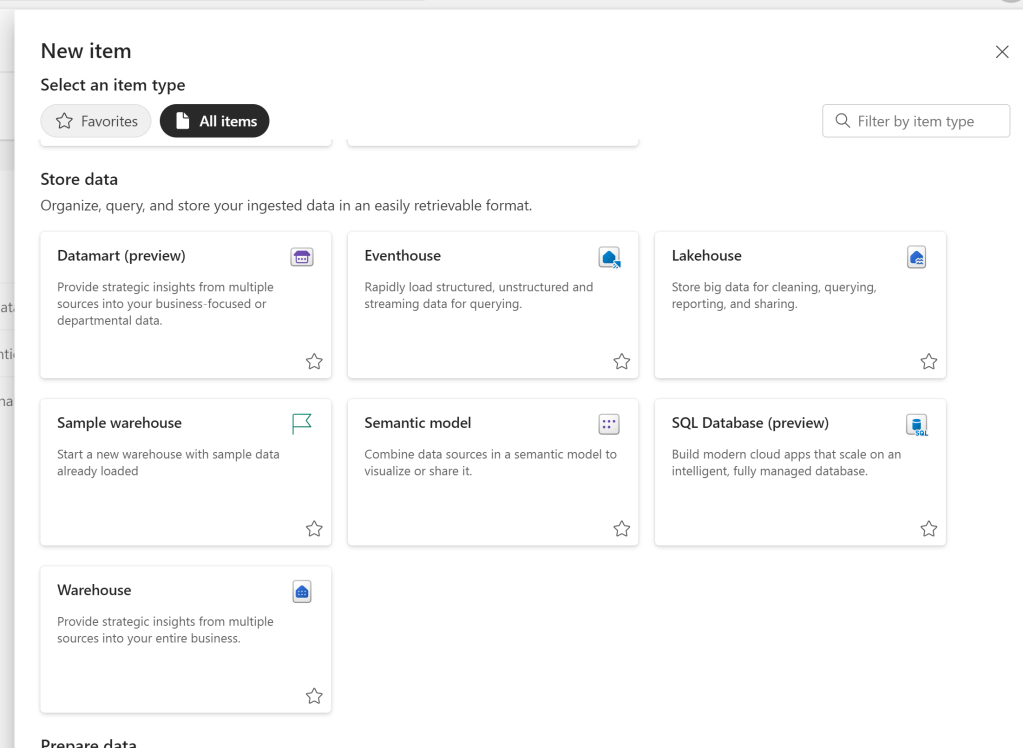Select the All items tab

click(214, 121)
